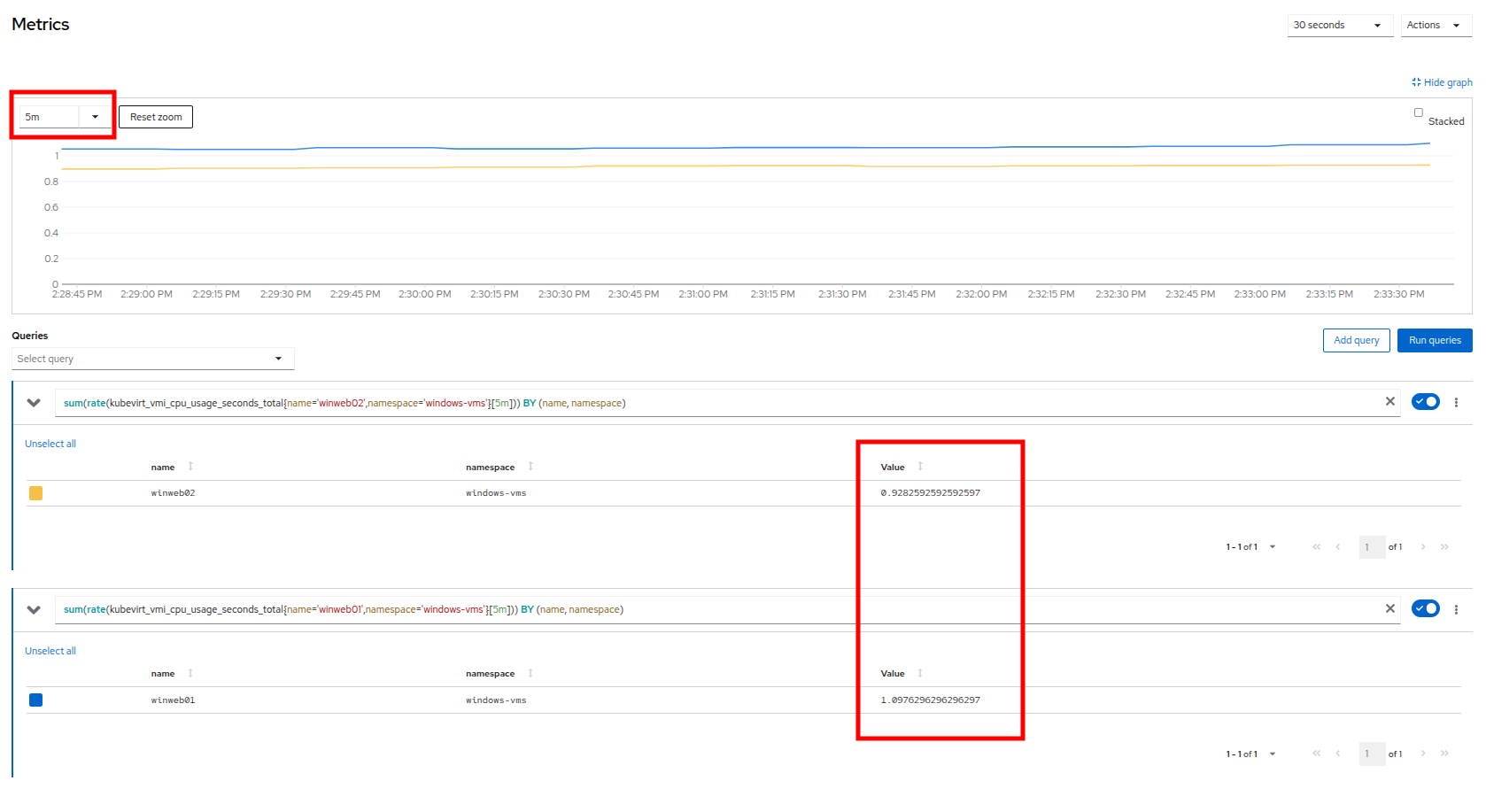Screen dimensions: 1486x812
Task: Sort winweb01 table by namespace column
Action: tap(530, 674)
